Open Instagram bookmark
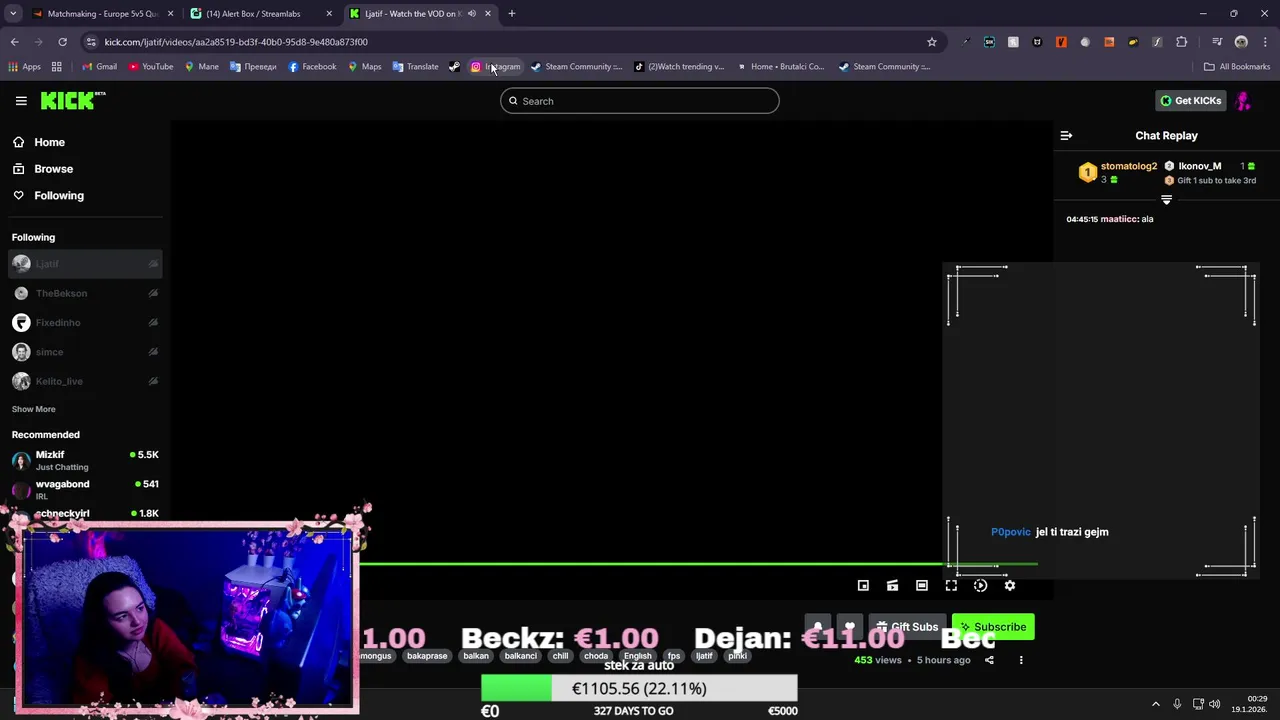This screenshot has height=720, width=1280. 495,67
